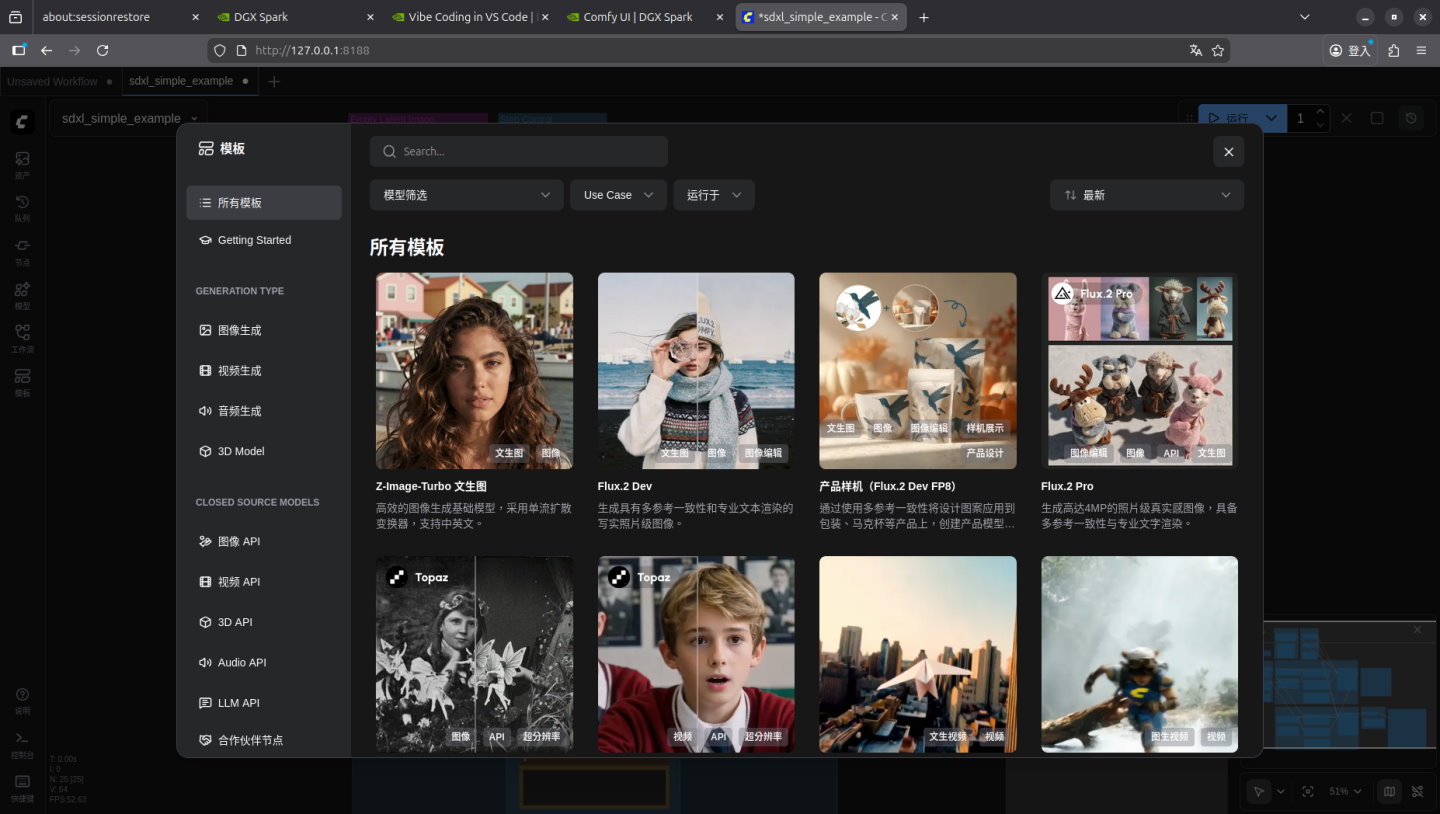Click the ComfyUI logo icon in sidebar
This screenshot has height=814, width=1440.
click(x=22, y=122)
